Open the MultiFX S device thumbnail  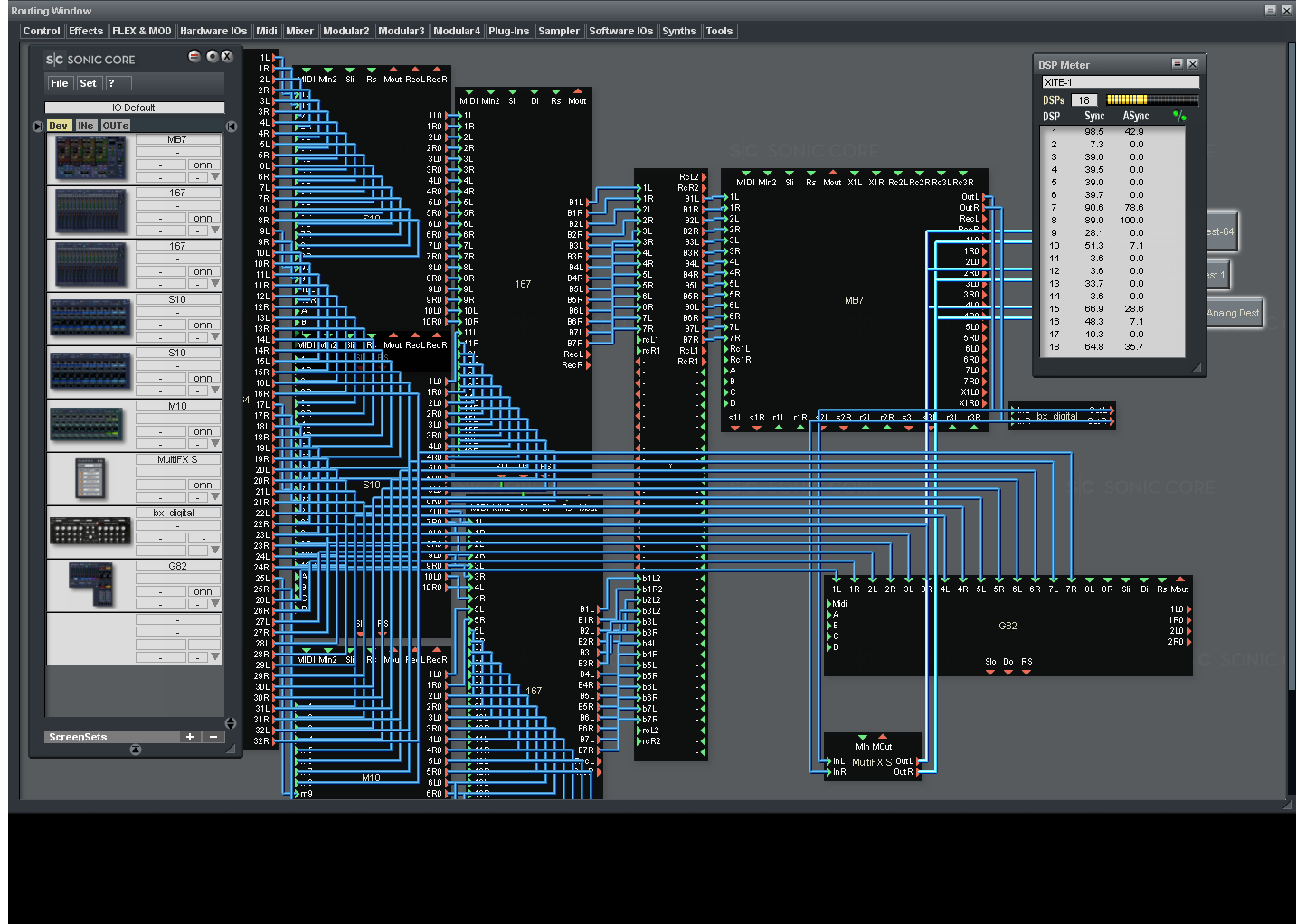tap(90, 479)
